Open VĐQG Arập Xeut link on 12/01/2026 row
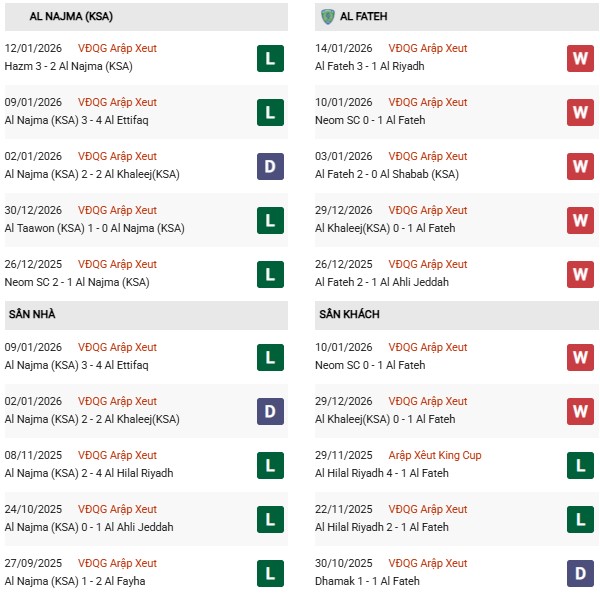This screenshot has height=594, width=600. coord(117,49)
